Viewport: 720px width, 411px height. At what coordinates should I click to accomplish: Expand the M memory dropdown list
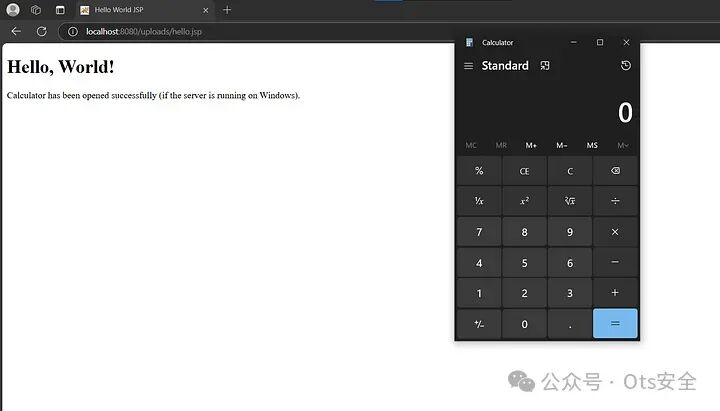[623, 145]
